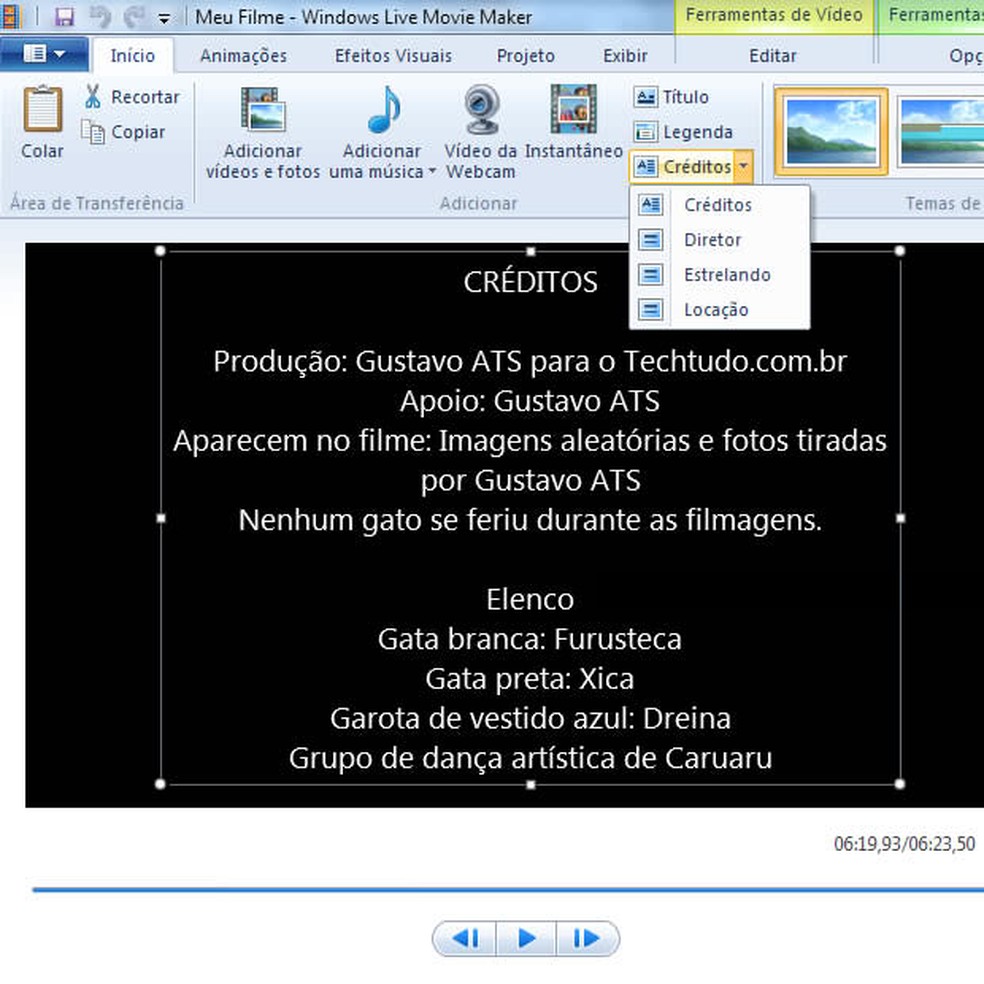
Task: Switch to the Animações tab
Action: [243, 55]
